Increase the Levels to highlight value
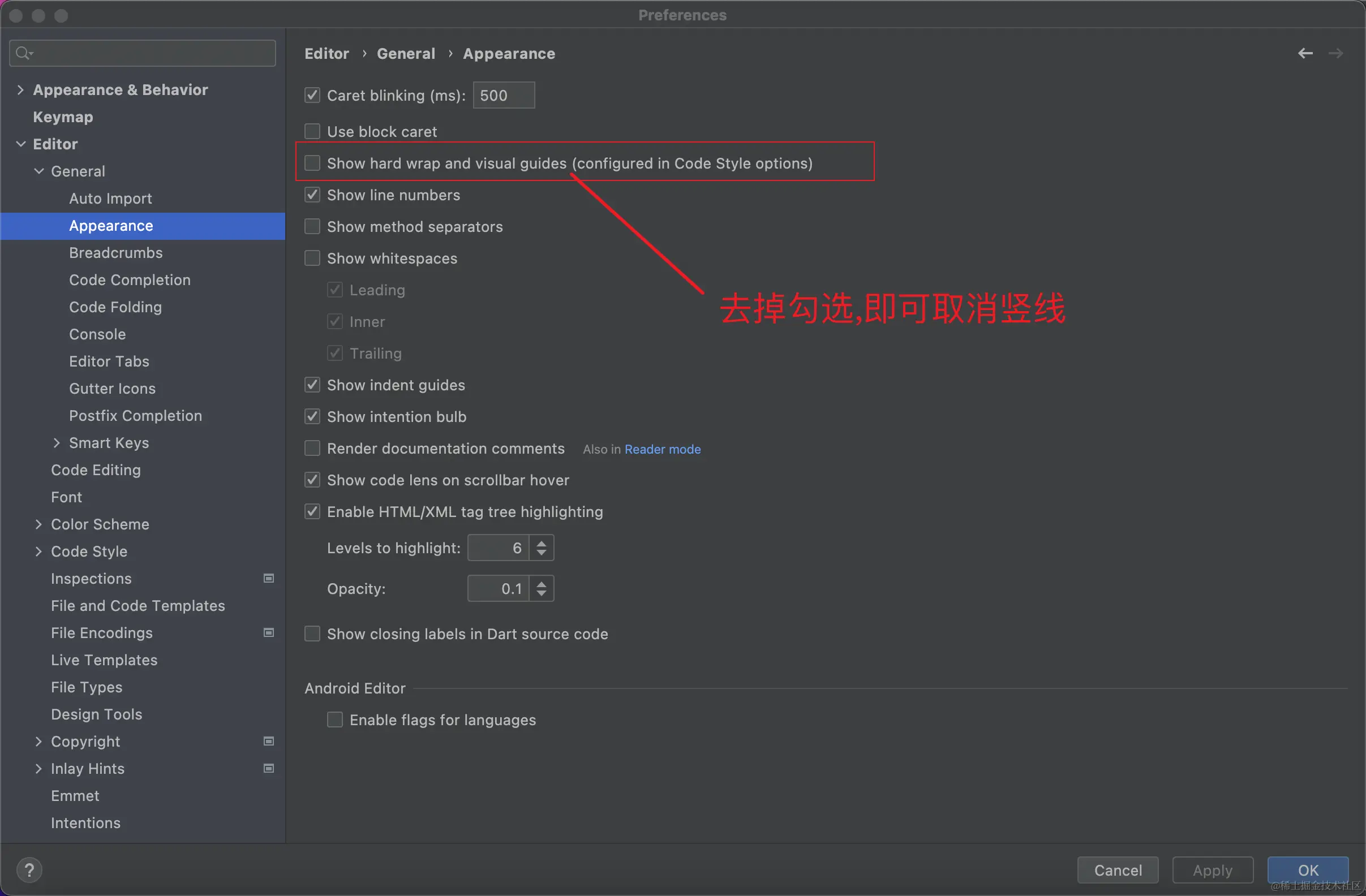The width and height of the screenshot is (1366, 896). point(541,542)
